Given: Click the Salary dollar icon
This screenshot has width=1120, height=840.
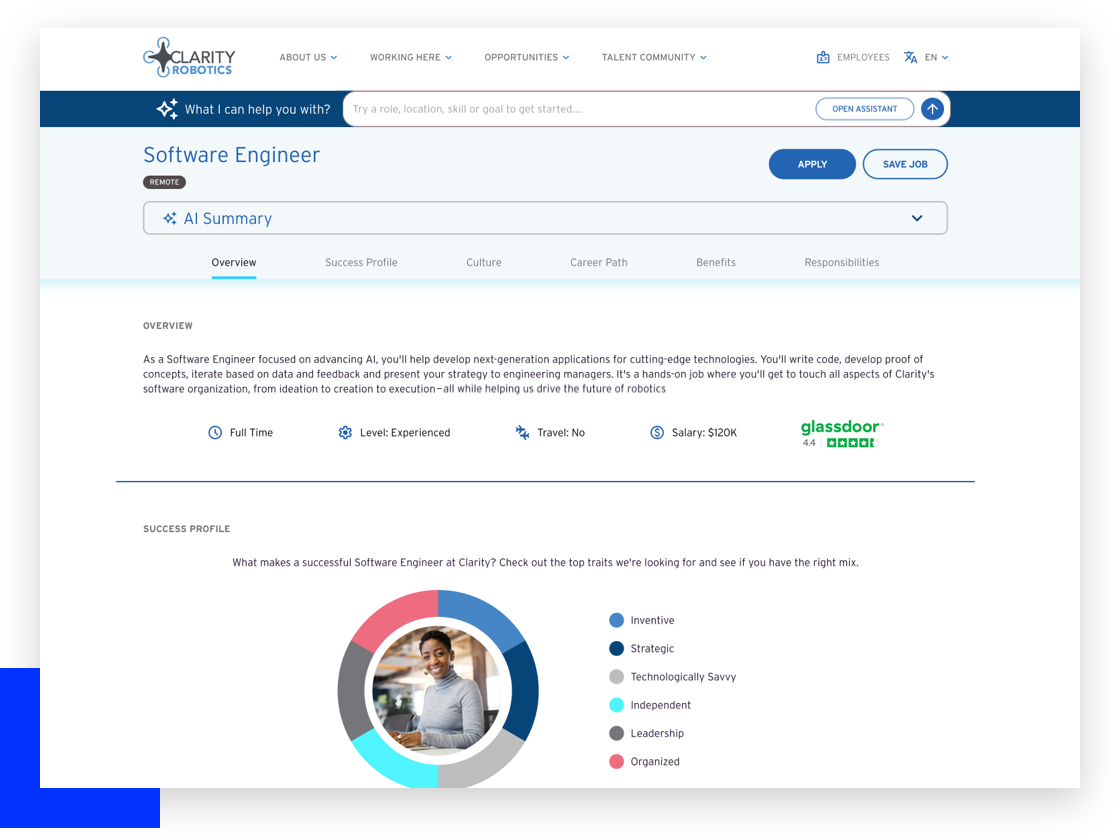Looking at the screenshot, I should [x=657, y=433].
